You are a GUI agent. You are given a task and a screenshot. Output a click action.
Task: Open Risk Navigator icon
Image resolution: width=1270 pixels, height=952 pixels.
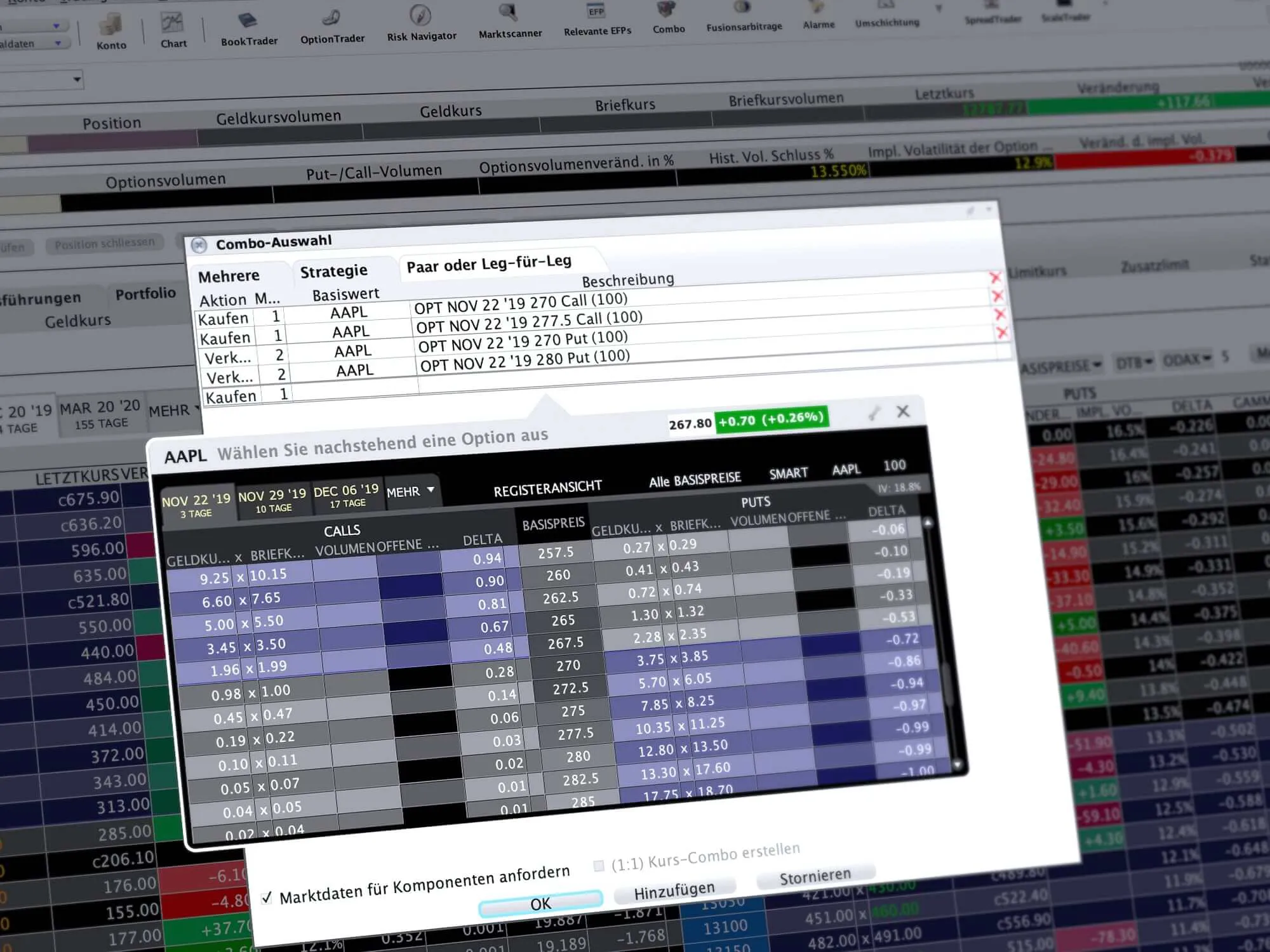tap(421, 24)
